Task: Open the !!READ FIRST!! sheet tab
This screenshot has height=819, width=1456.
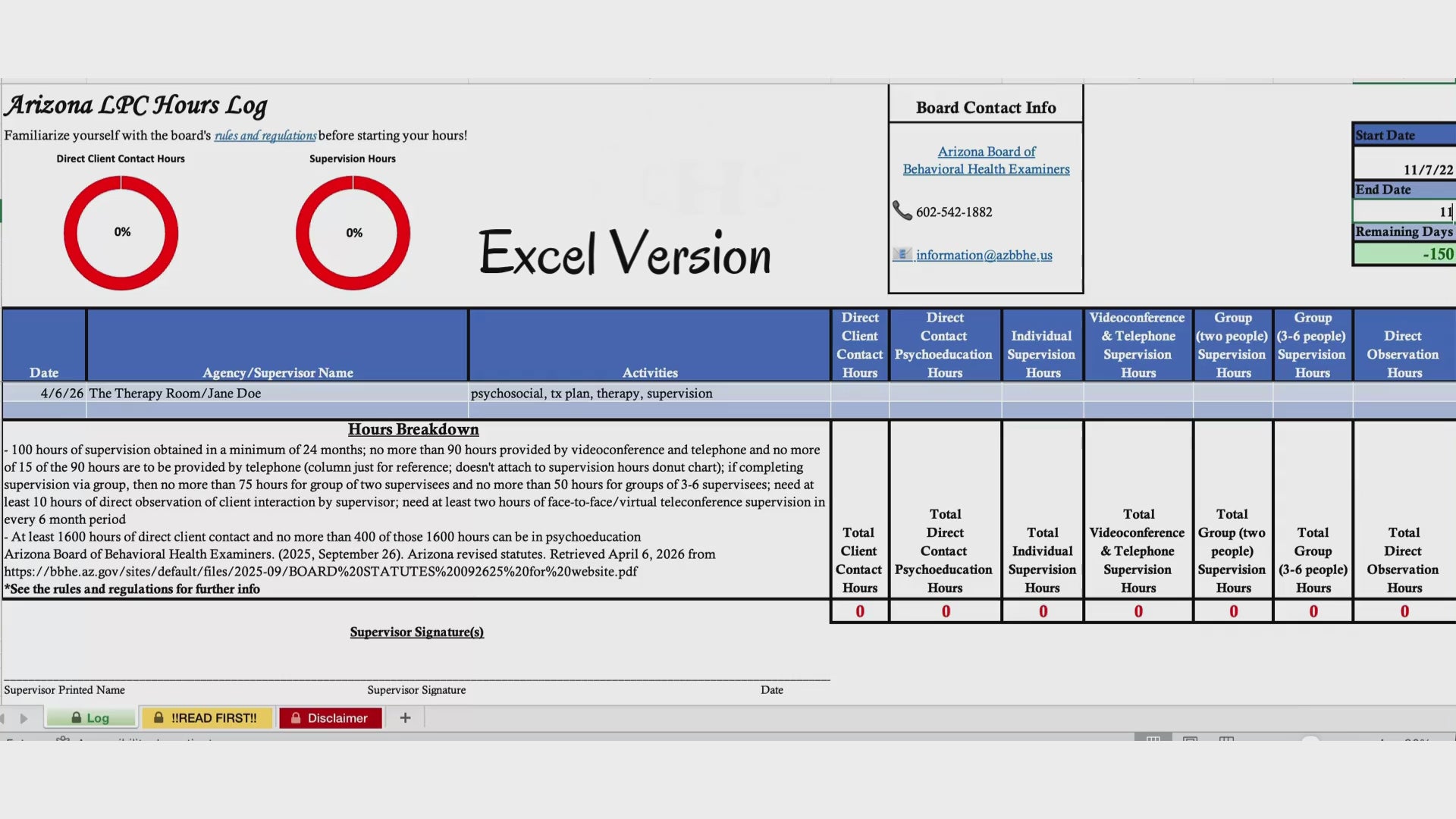Action: 206,717
